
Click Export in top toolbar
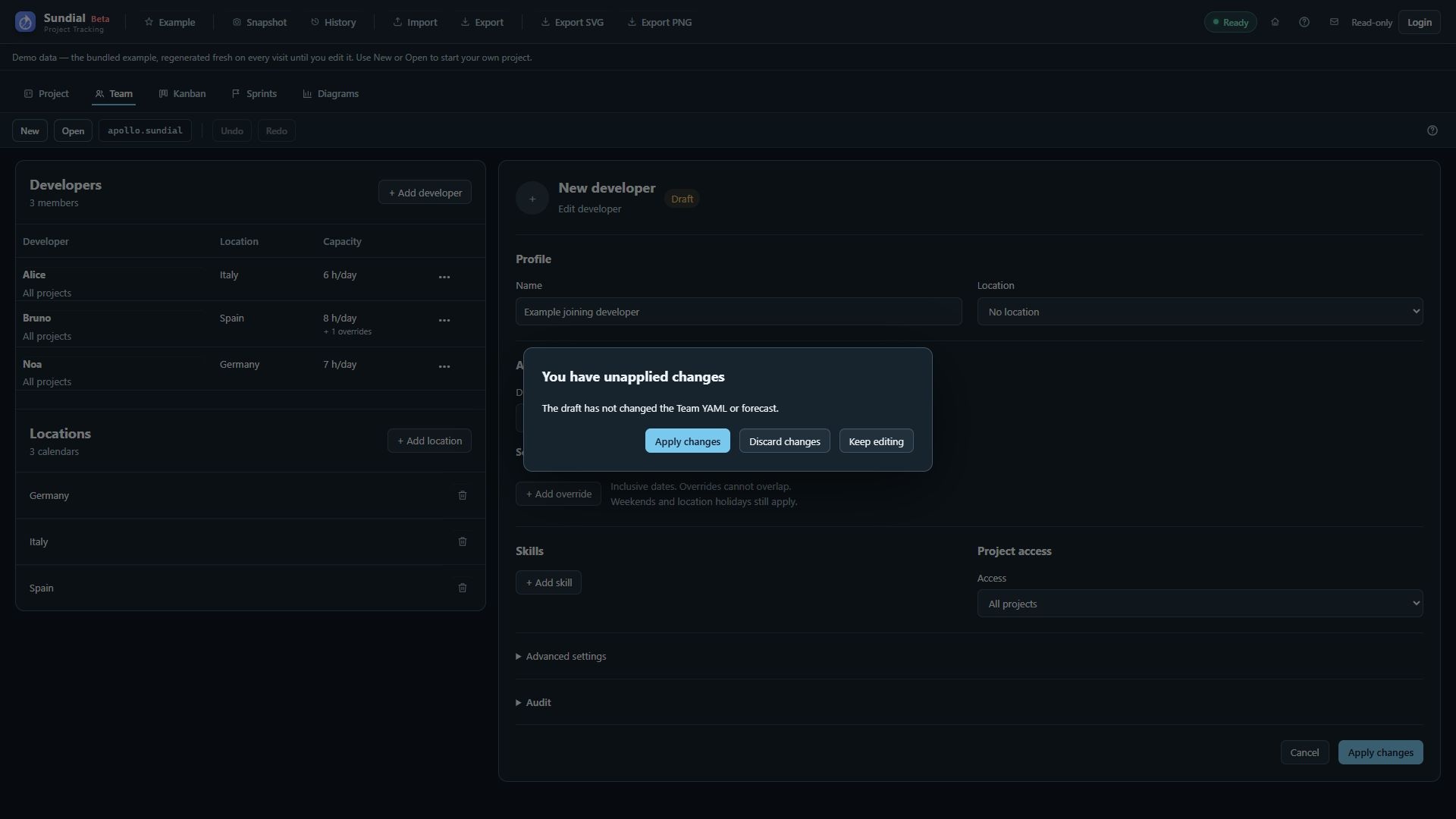[x=482, y=22]
